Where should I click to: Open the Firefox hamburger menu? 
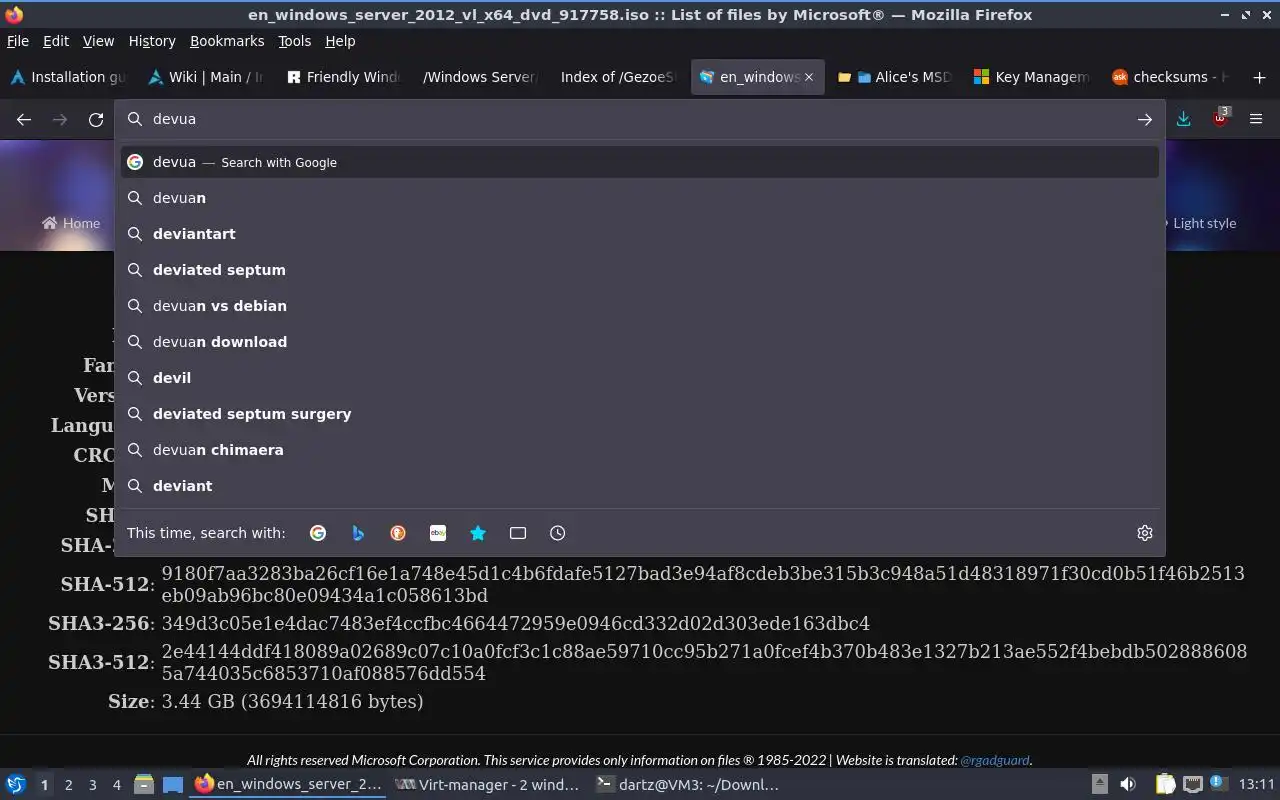pos(1256,119)
